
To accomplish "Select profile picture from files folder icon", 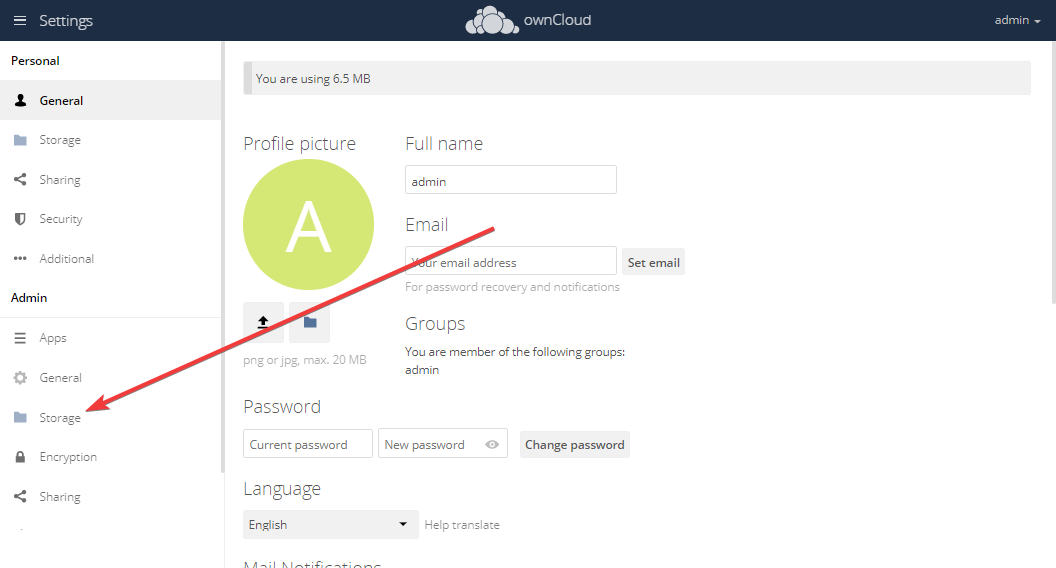I will pyautogui.click(x=310, y=322).
